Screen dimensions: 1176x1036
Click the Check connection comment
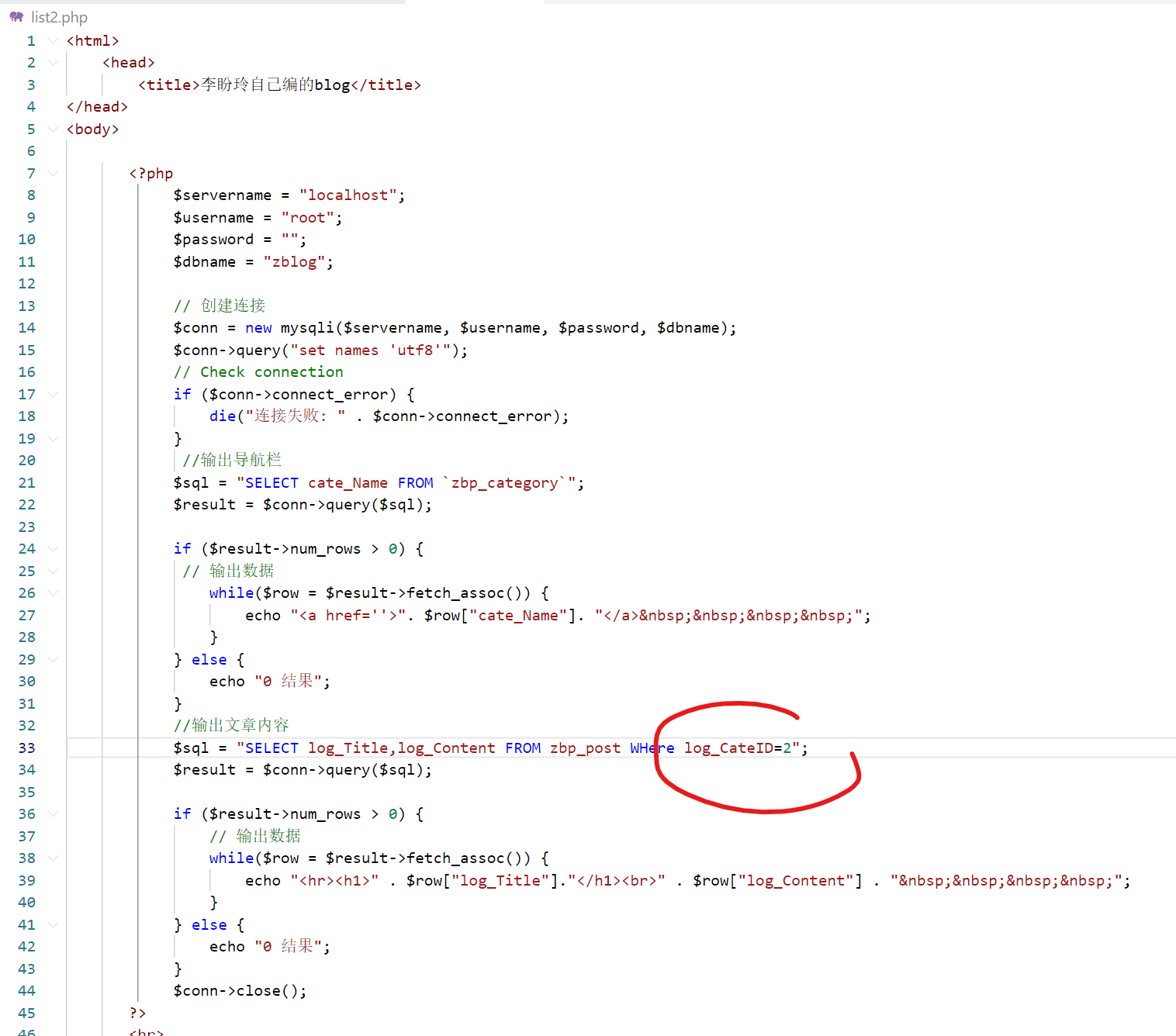258,371
